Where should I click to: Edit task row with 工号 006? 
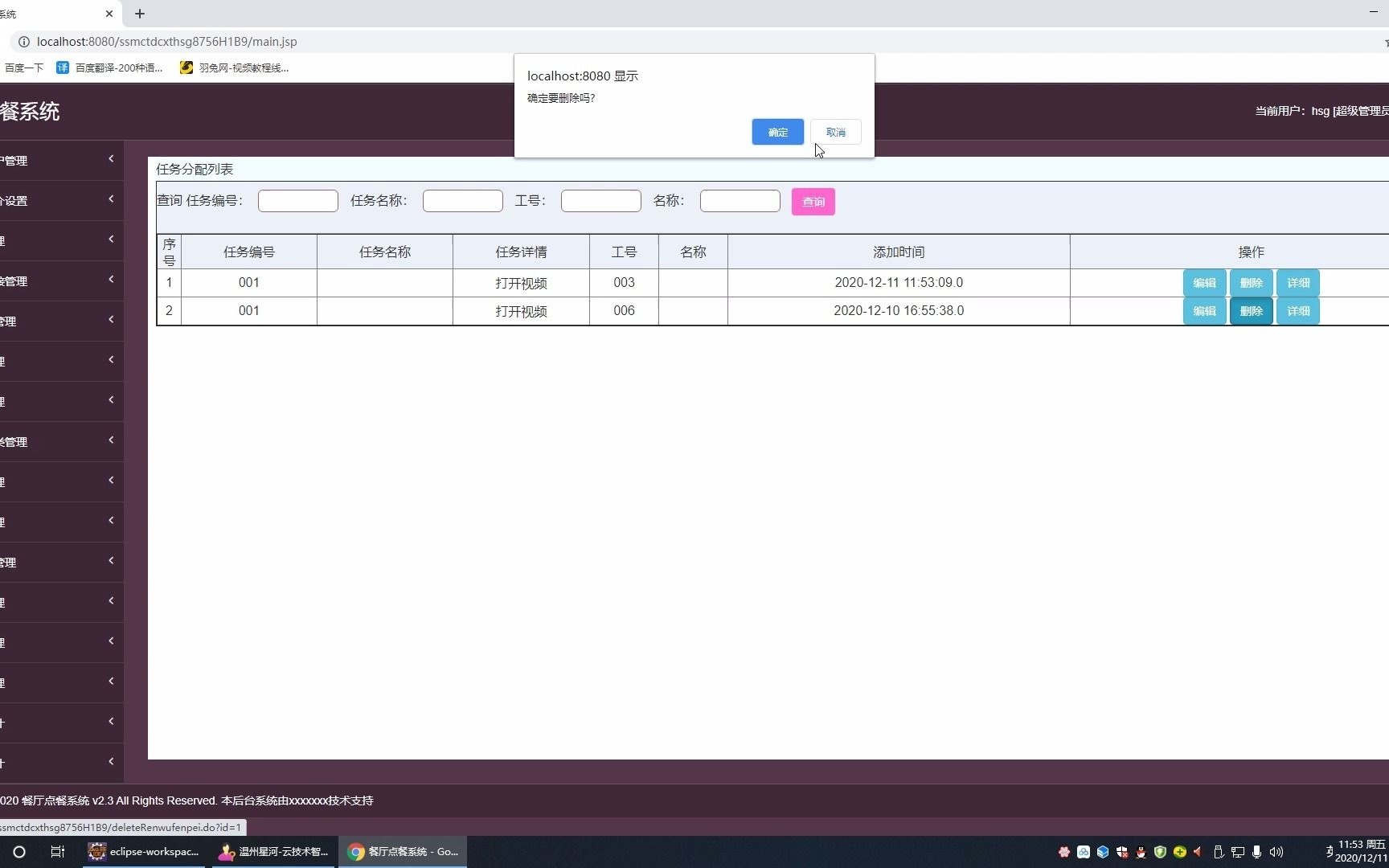point(1204,311)
